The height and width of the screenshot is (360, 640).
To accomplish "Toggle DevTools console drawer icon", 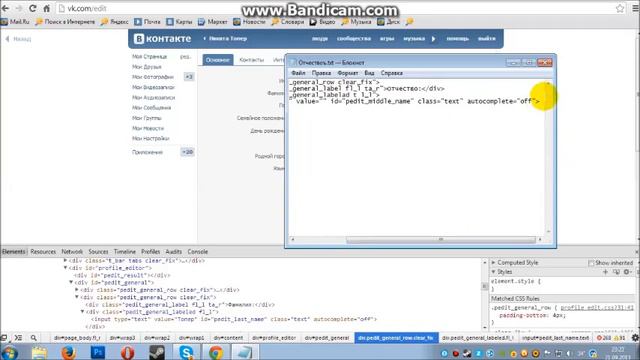I will tap(18, 338).
